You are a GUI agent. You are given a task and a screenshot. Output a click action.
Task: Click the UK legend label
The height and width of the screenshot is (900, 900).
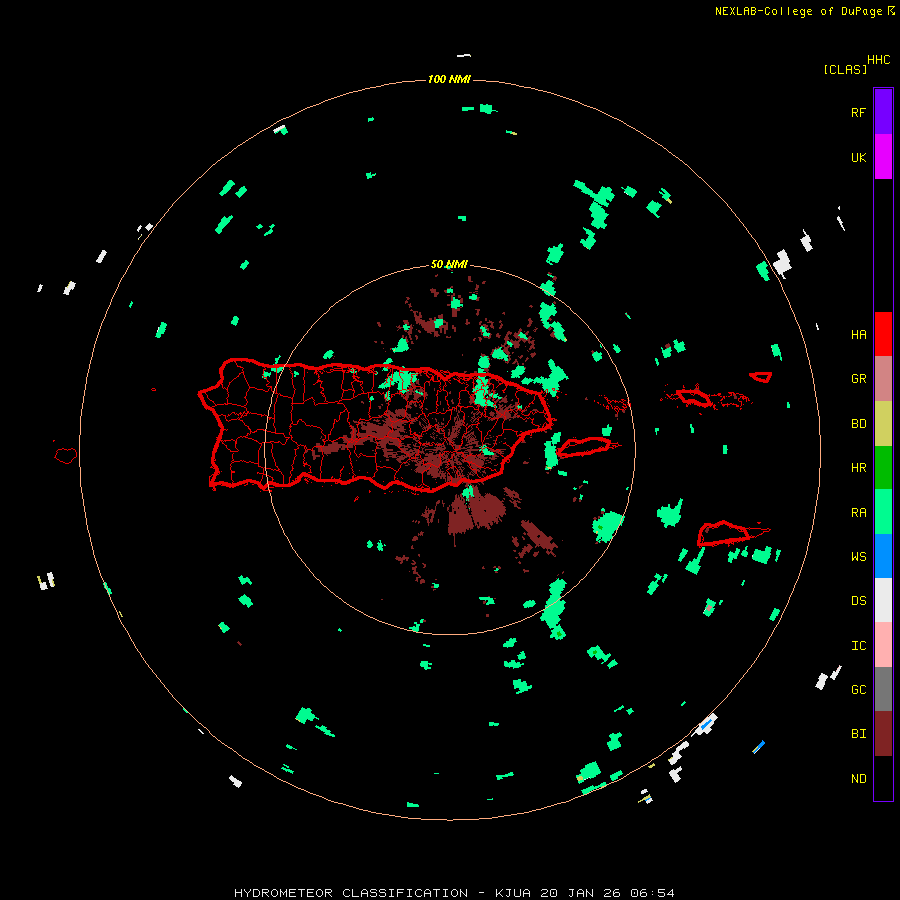[x=858, y=157]
